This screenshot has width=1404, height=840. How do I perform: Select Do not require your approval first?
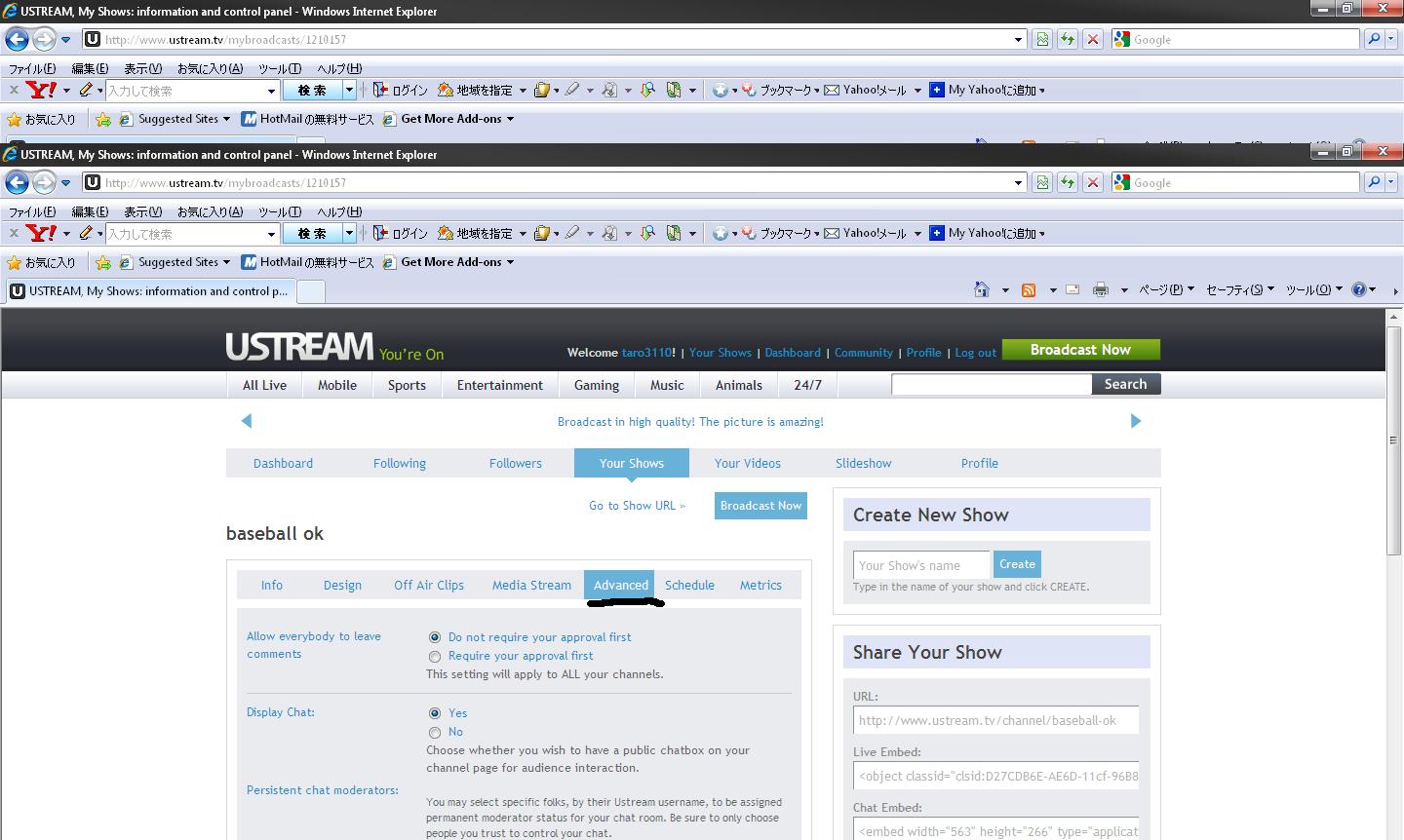point(435,637)
